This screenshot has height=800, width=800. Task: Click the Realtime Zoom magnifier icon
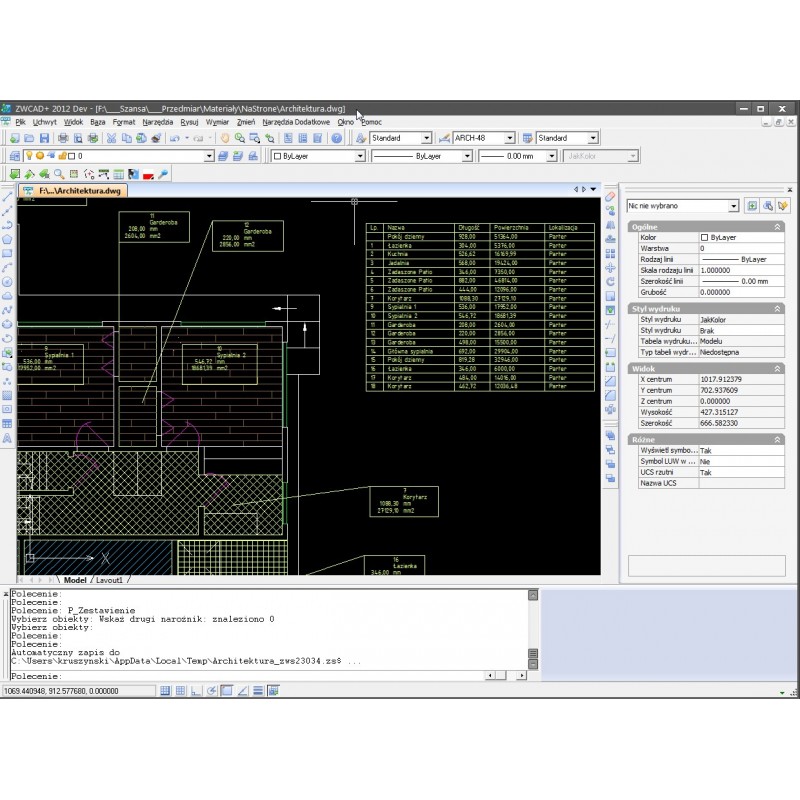click(x=239, y=138)
